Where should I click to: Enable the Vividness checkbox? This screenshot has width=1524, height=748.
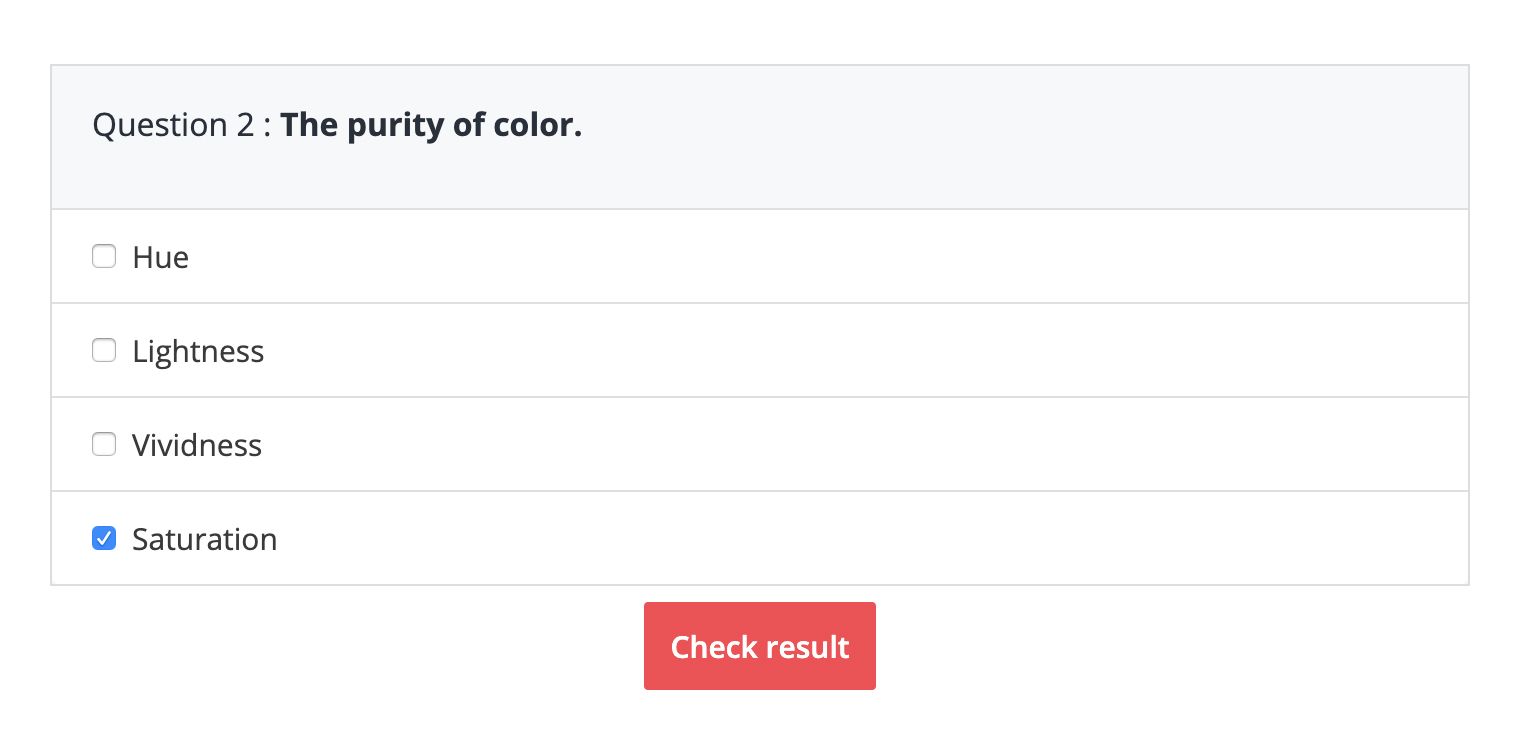104,445
